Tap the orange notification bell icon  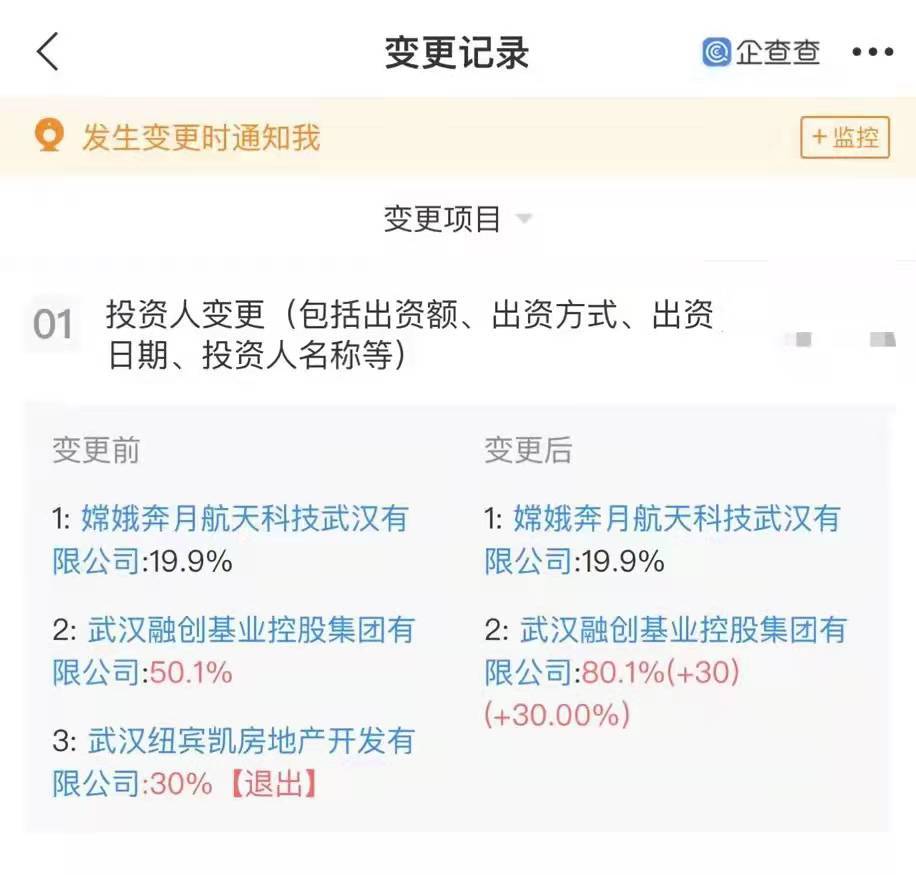(49, 136)
